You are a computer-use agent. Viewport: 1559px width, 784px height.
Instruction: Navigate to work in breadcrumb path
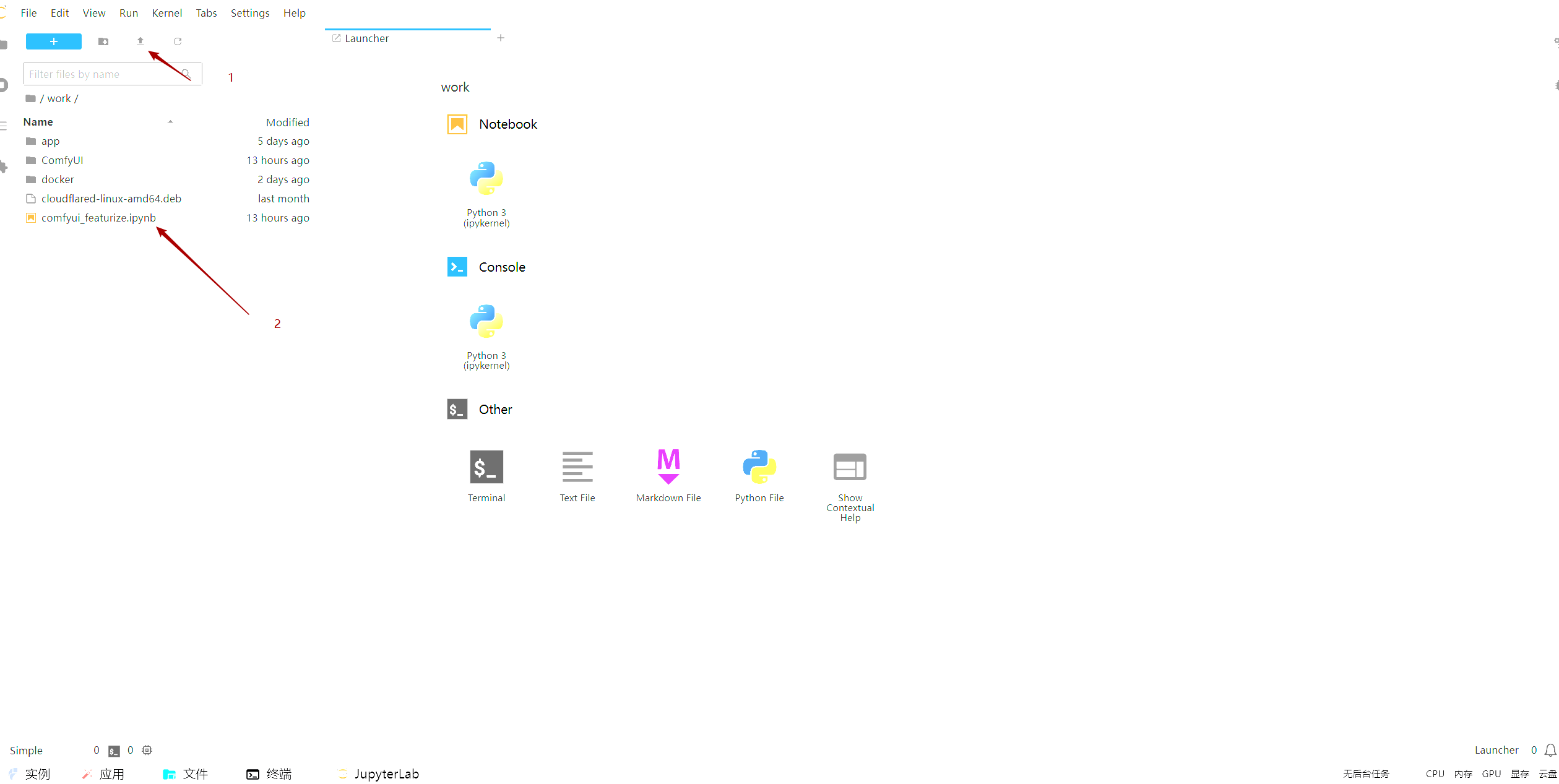(x=59, y=98)
